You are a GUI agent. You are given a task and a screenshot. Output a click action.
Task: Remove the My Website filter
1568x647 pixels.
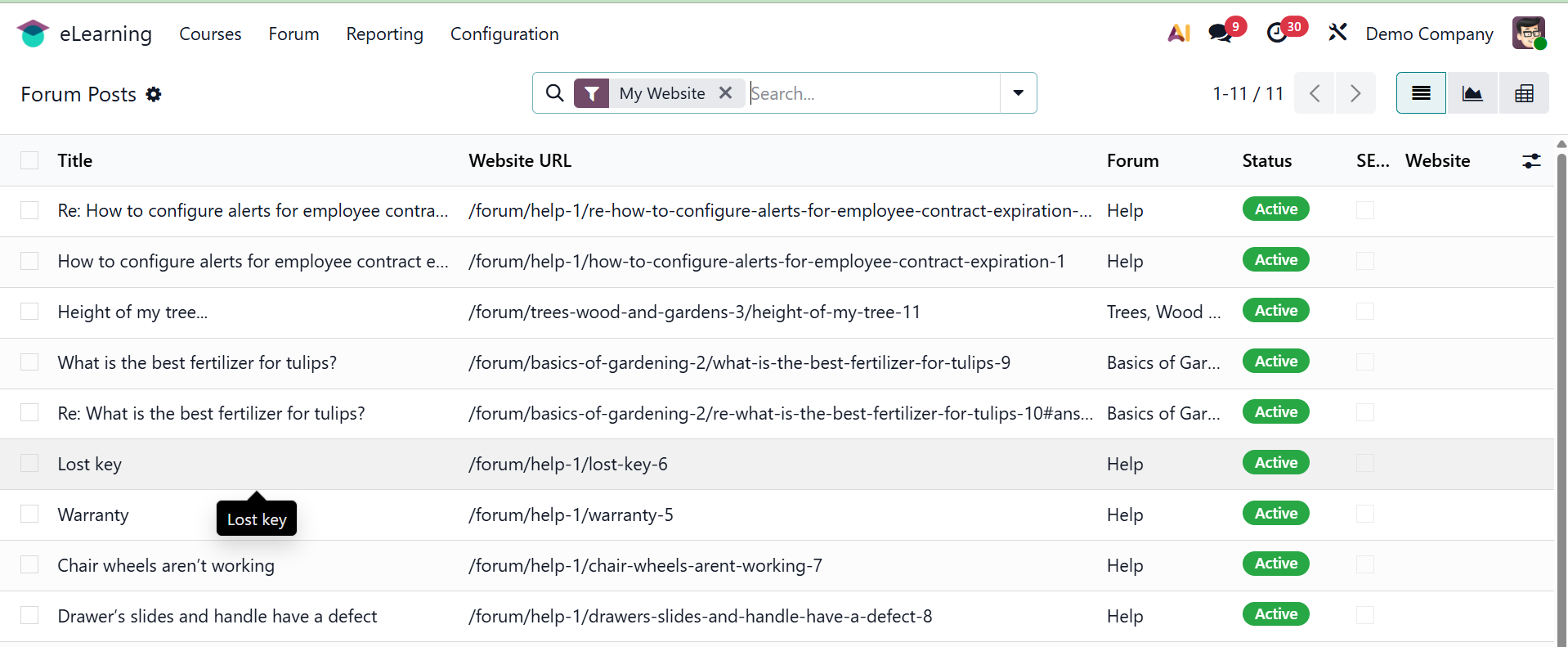tap(725, 93)
